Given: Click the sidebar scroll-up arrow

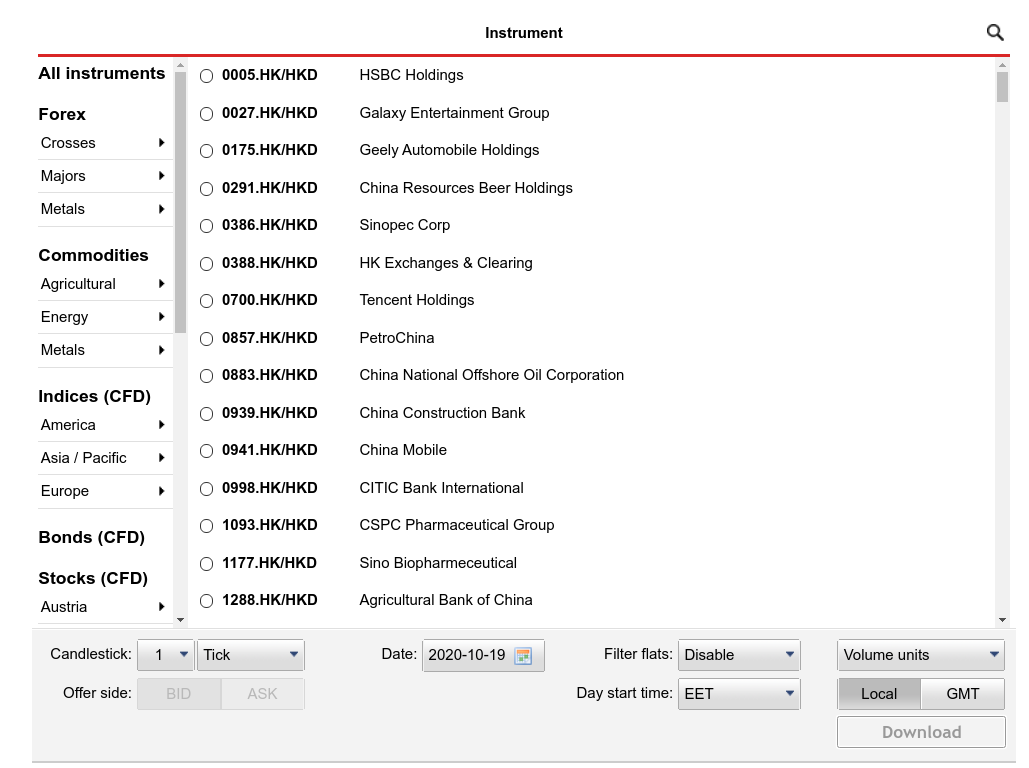Looking at the screenshot, I should coord(180,66).
